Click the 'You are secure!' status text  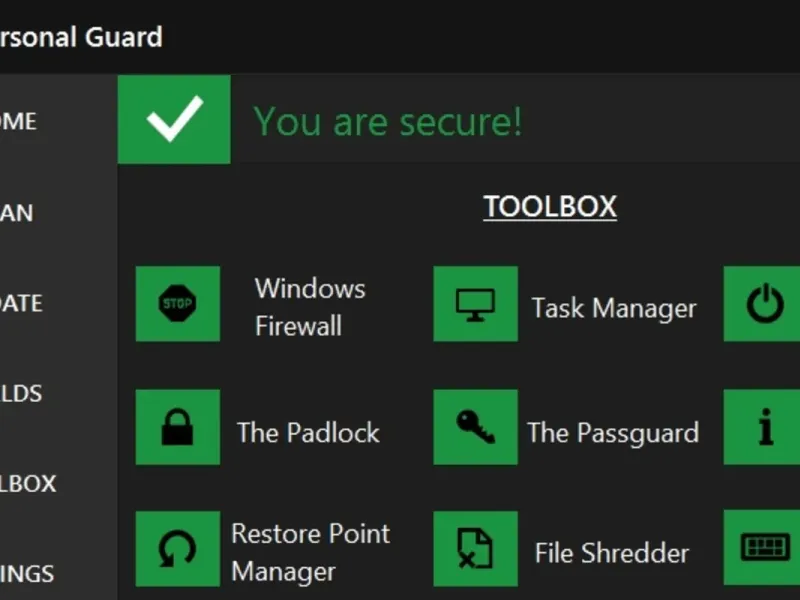pos(387,121)
